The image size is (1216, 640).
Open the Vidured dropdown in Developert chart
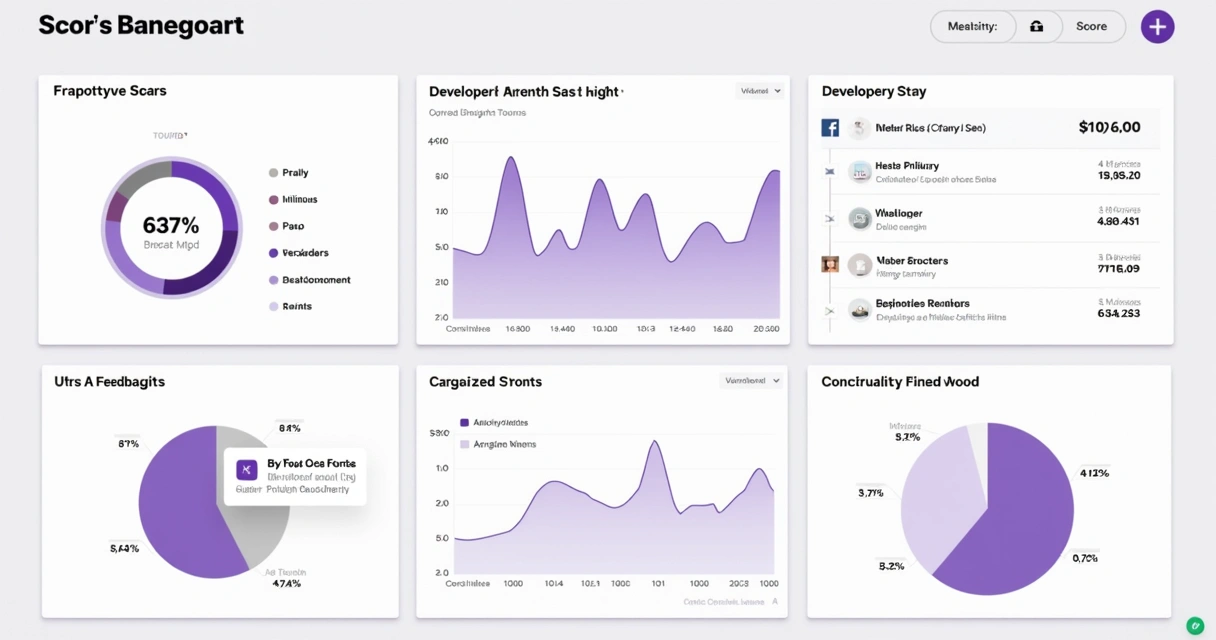[760, 91]
